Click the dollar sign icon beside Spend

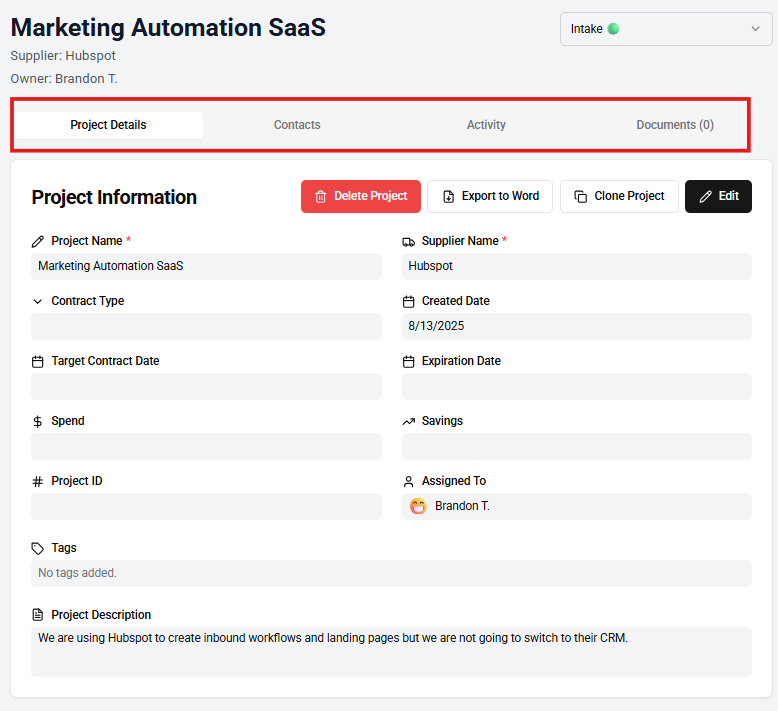coord(38,421)
